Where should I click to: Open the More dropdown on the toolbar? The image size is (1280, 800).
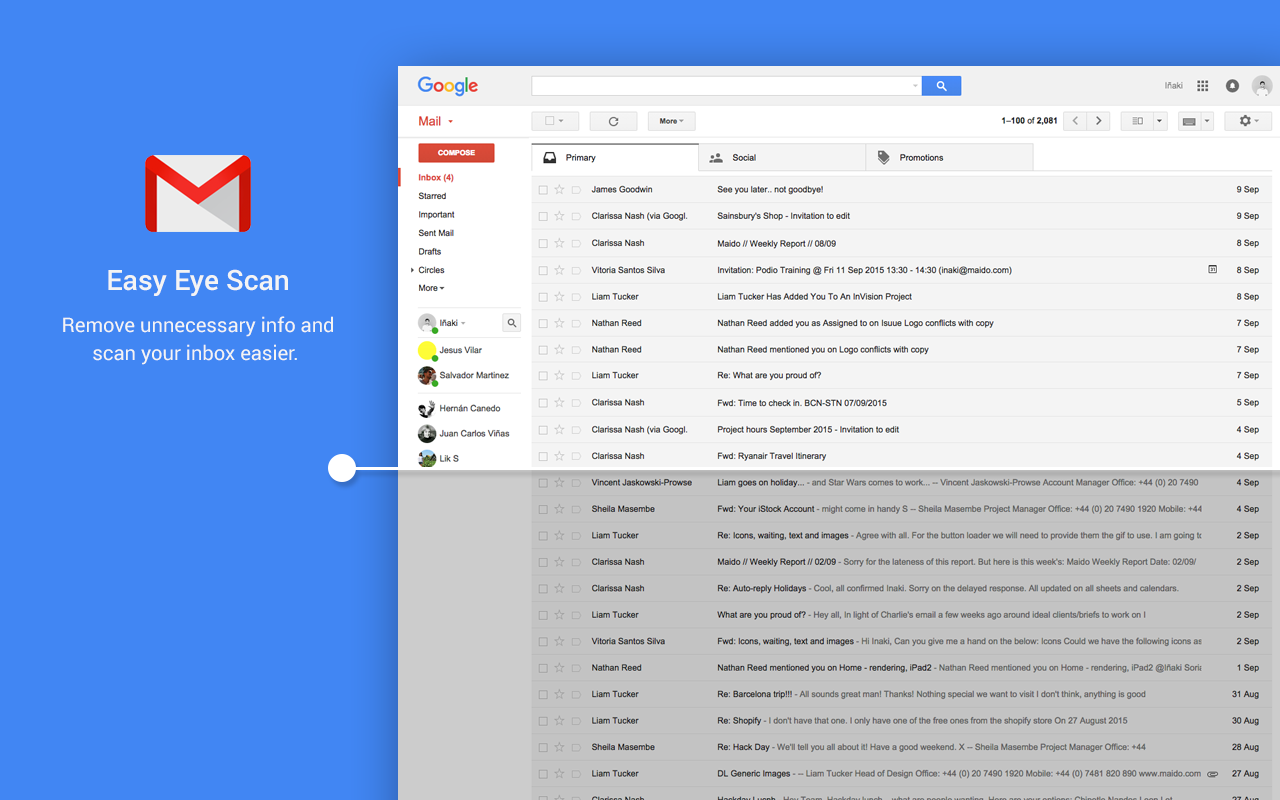click(671, 120)
